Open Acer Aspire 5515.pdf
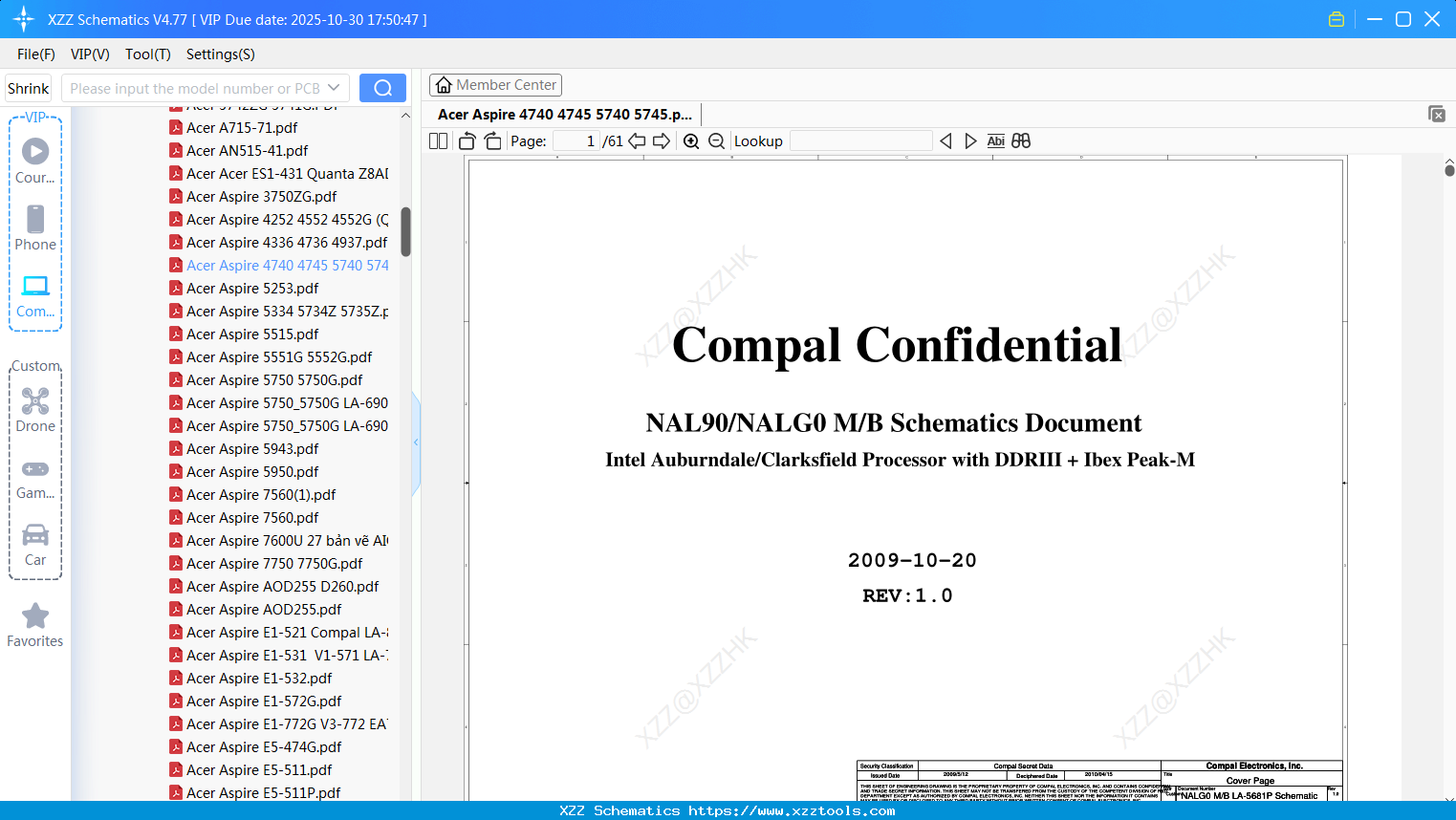 252,334
